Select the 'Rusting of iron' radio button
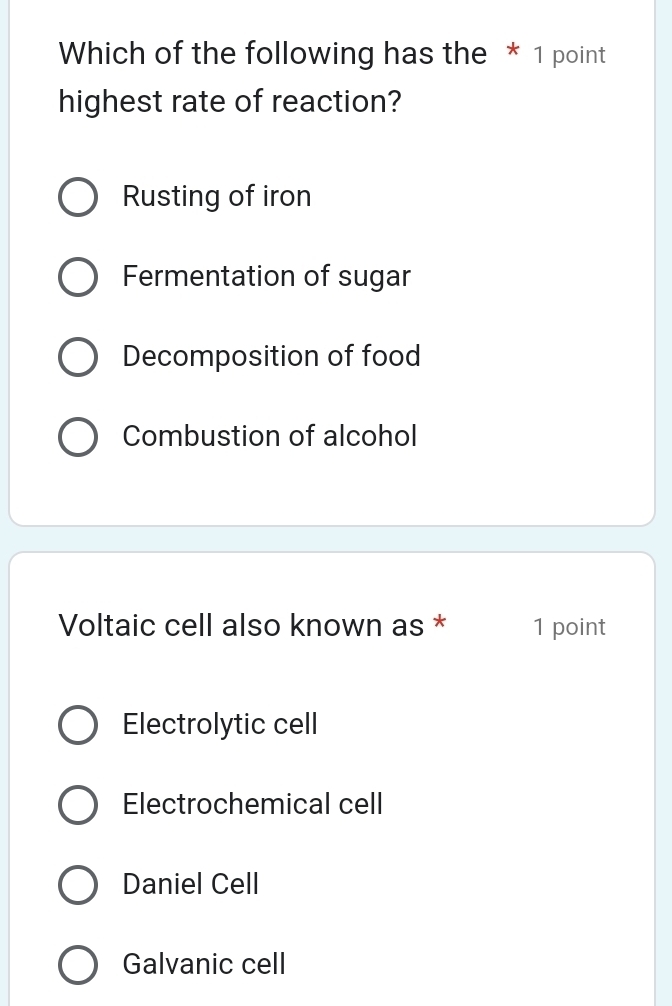672x1006 pixels. tap(78, 197)
